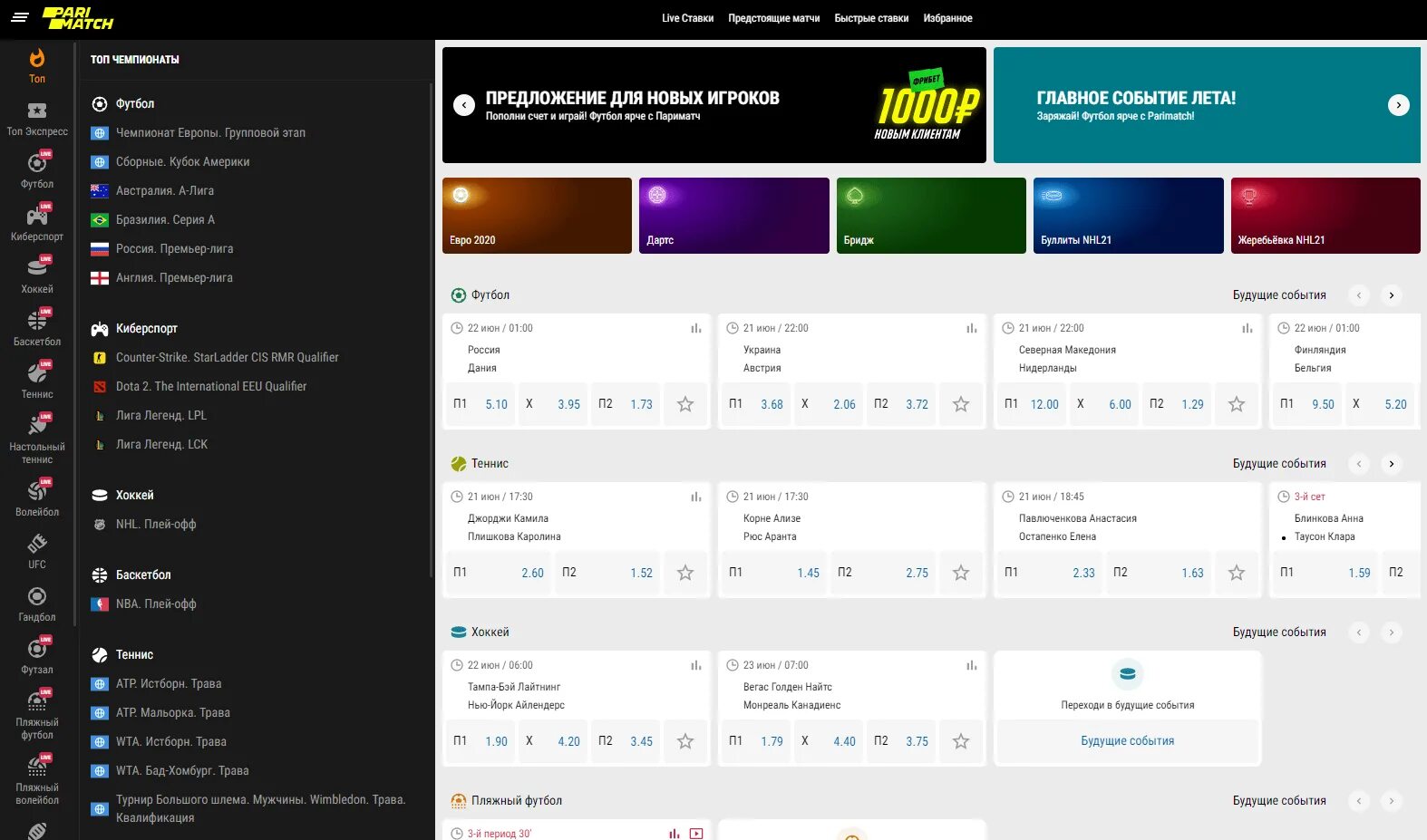The height and width of the screenshot is (840, 1427).
Task: Show previous Хоккей events with left arrow
Action: tap(1359, 632)
